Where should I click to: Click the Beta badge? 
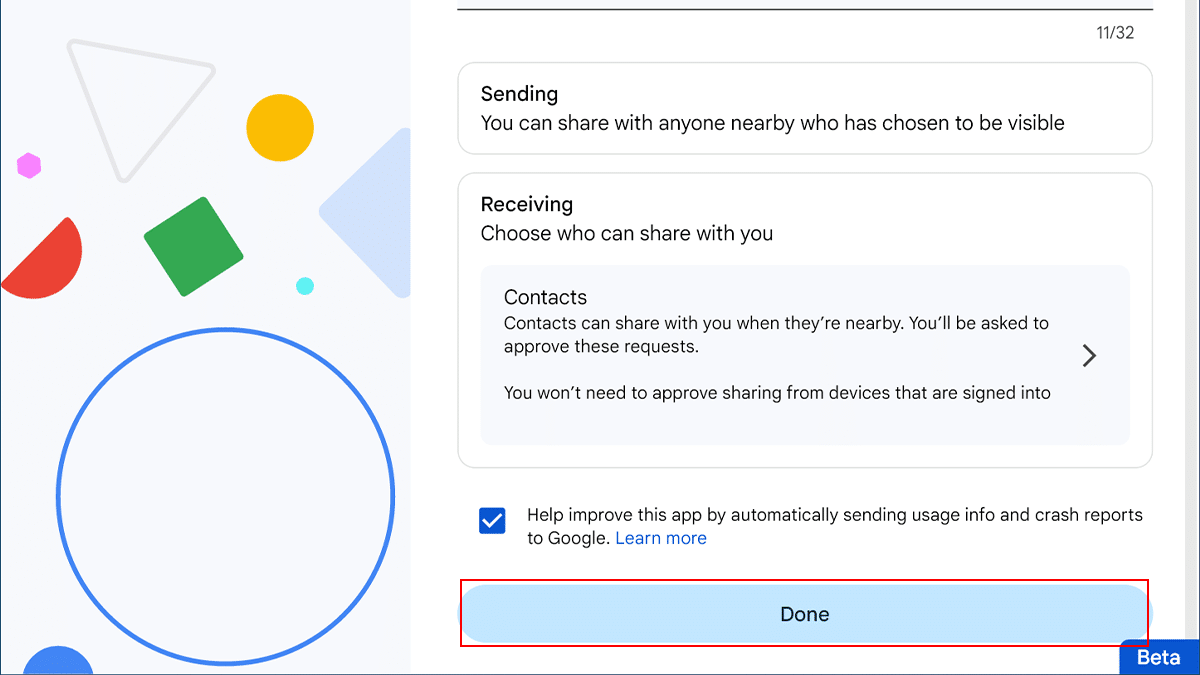(1159, 658)
